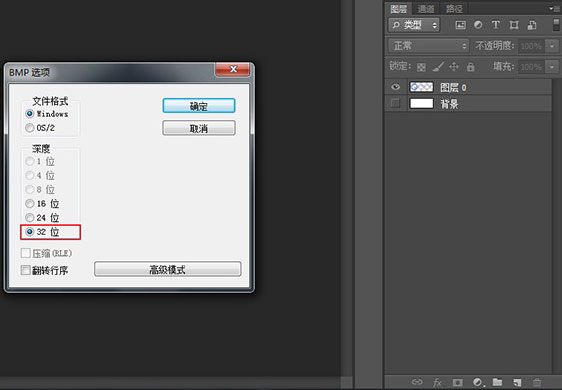Click the 取消 button
This screenshot has height=390, width=562.
199,128
